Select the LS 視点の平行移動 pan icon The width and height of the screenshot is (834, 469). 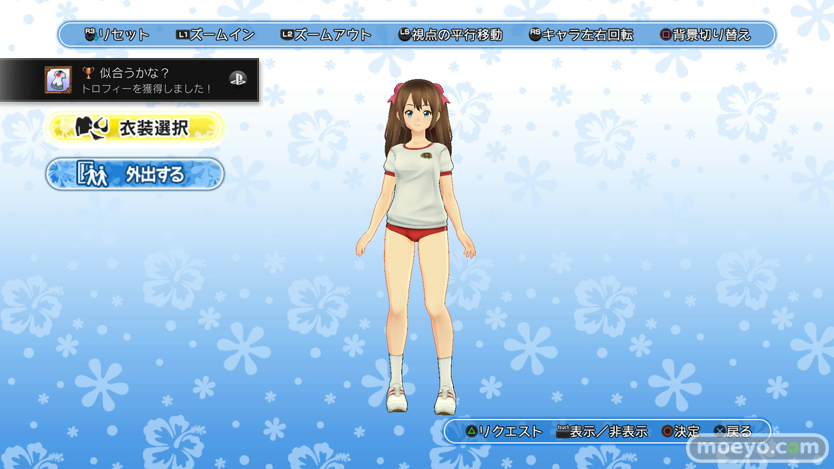404,35
